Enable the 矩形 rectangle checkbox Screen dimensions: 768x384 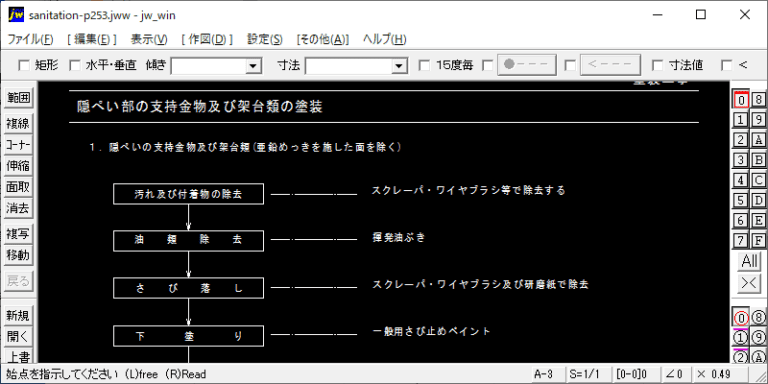[x=24, y=65]
